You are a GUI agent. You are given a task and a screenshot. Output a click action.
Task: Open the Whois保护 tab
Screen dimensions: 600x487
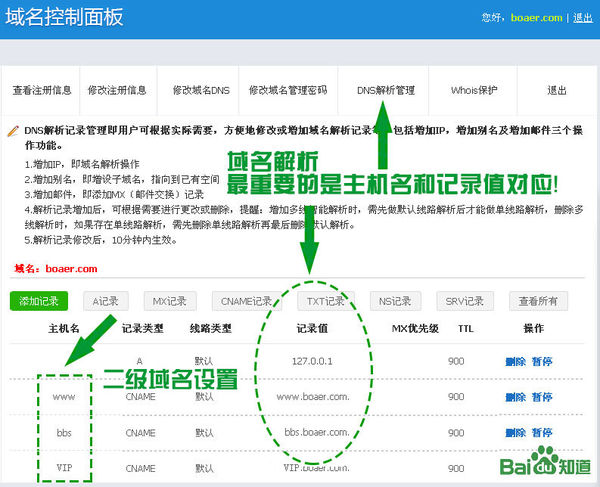474,90
